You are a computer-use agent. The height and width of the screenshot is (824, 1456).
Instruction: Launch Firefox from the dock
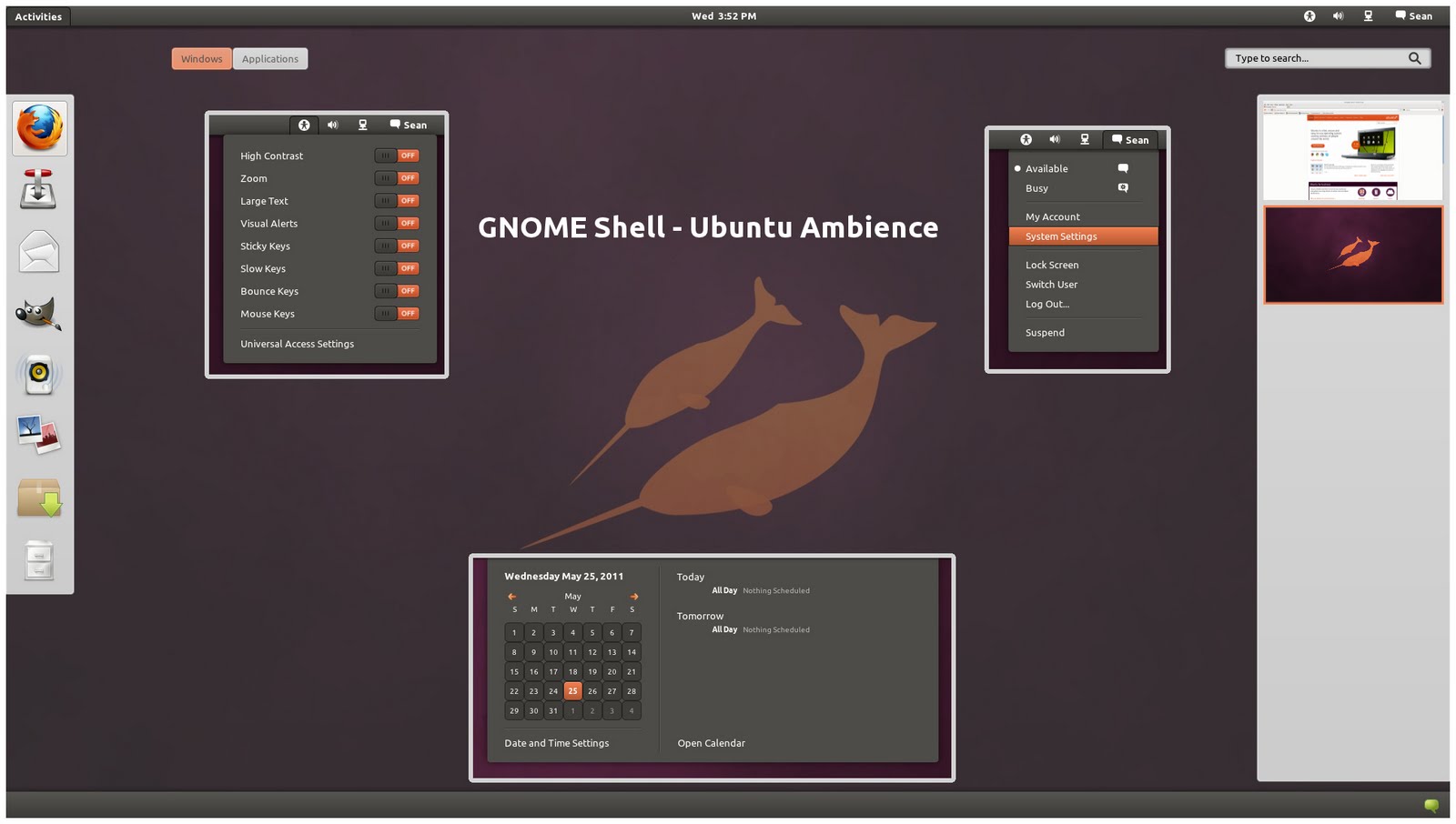38,128
